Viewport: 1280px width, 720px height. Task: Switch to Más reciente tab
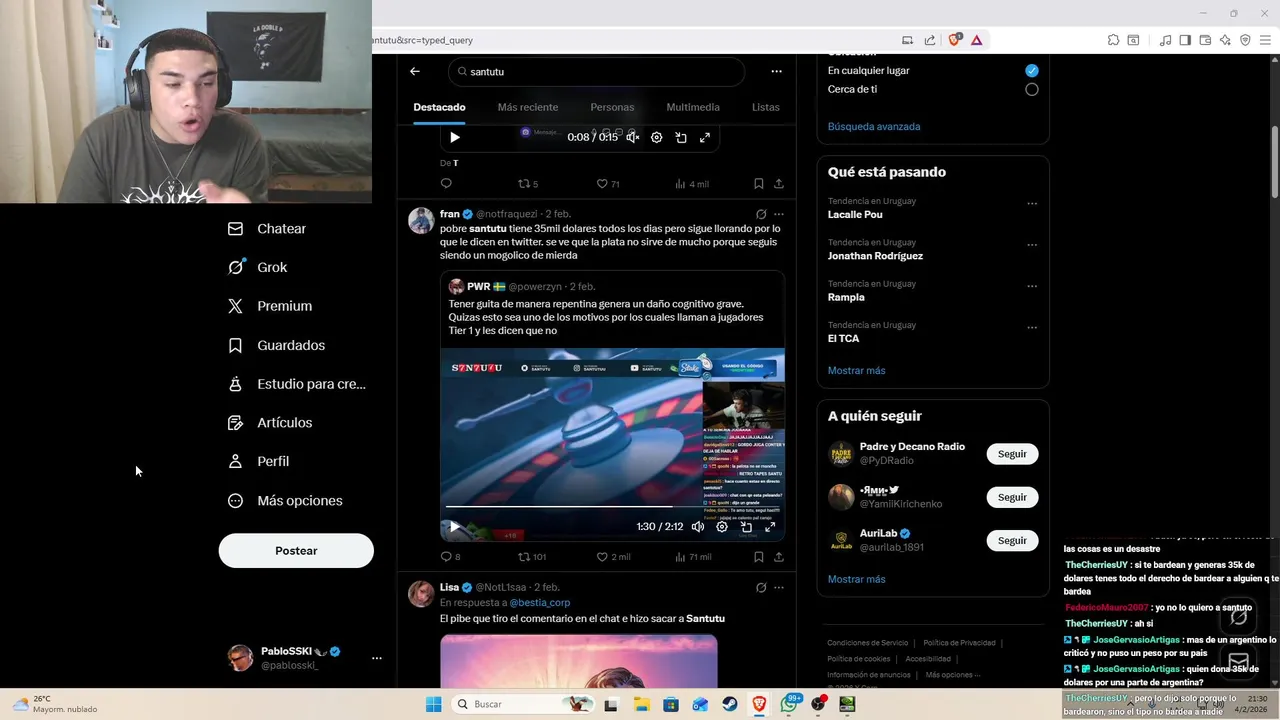pos(528,107)
